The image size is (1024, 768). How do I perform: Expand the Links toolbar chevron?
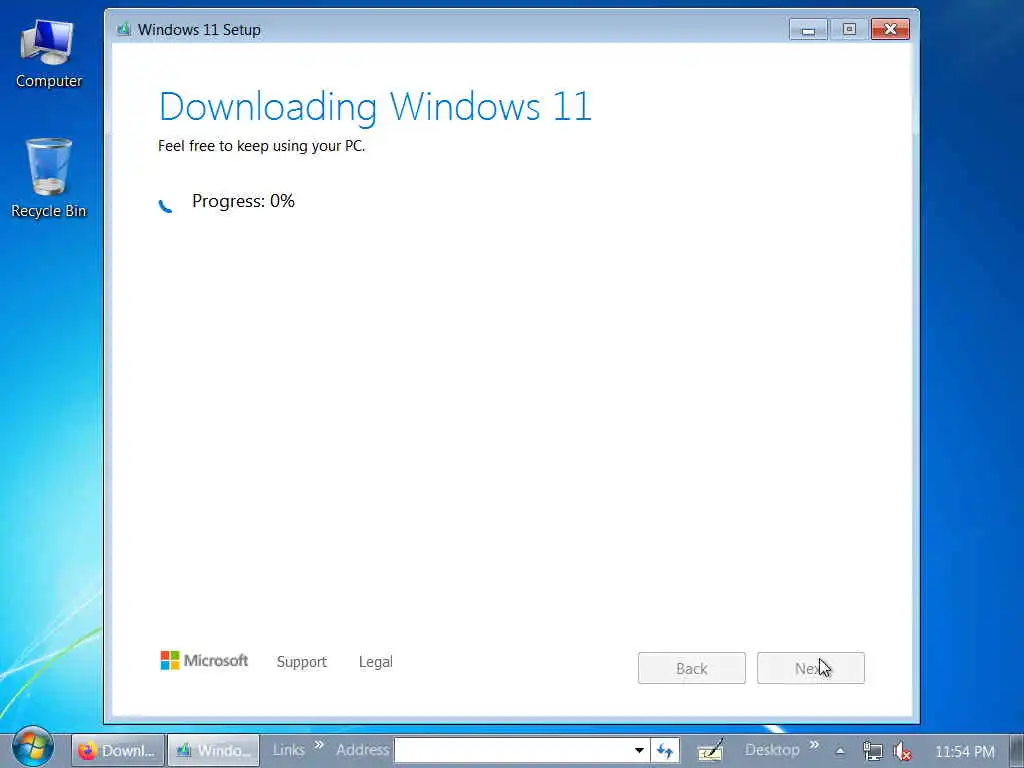(x=319, y=744)
